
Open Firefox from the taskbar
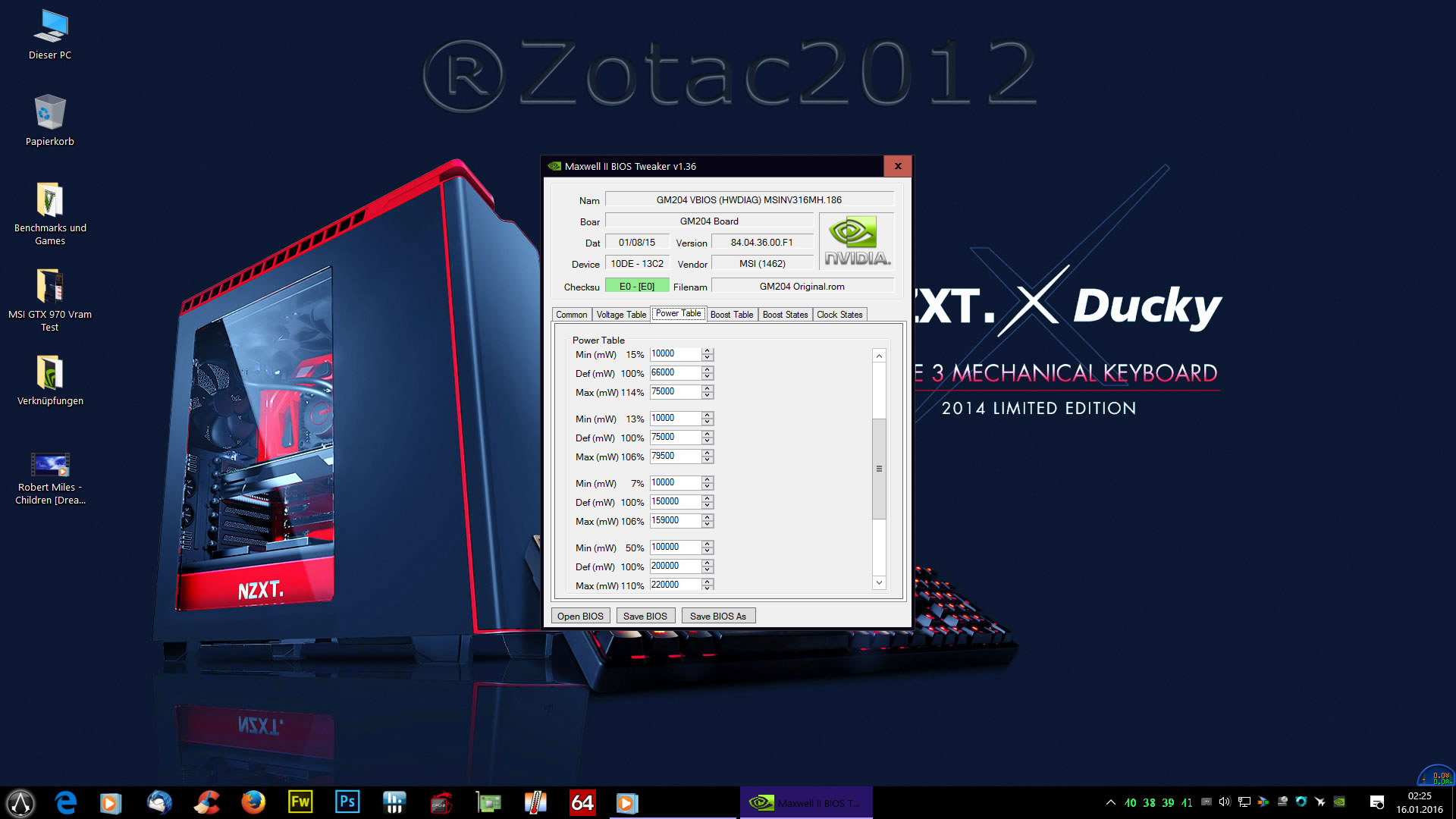[x=253, y=802]
